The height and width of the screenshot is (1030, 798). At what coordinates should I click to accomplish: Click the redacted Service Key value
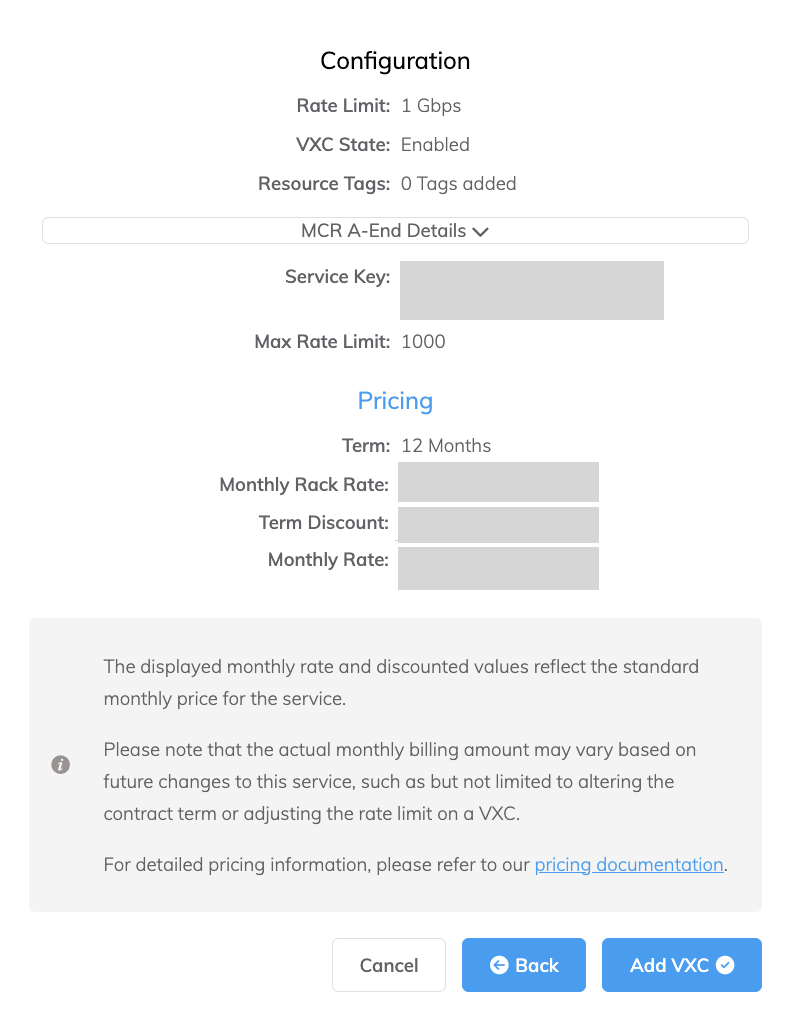(x=531, y=290)
